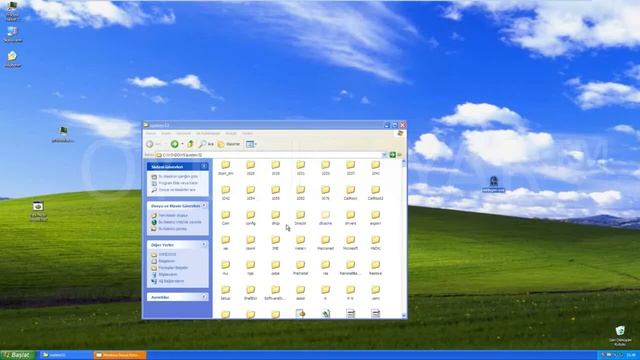
Task: Select the CatRoot2 folder
Action: click(x=376, y=192)
